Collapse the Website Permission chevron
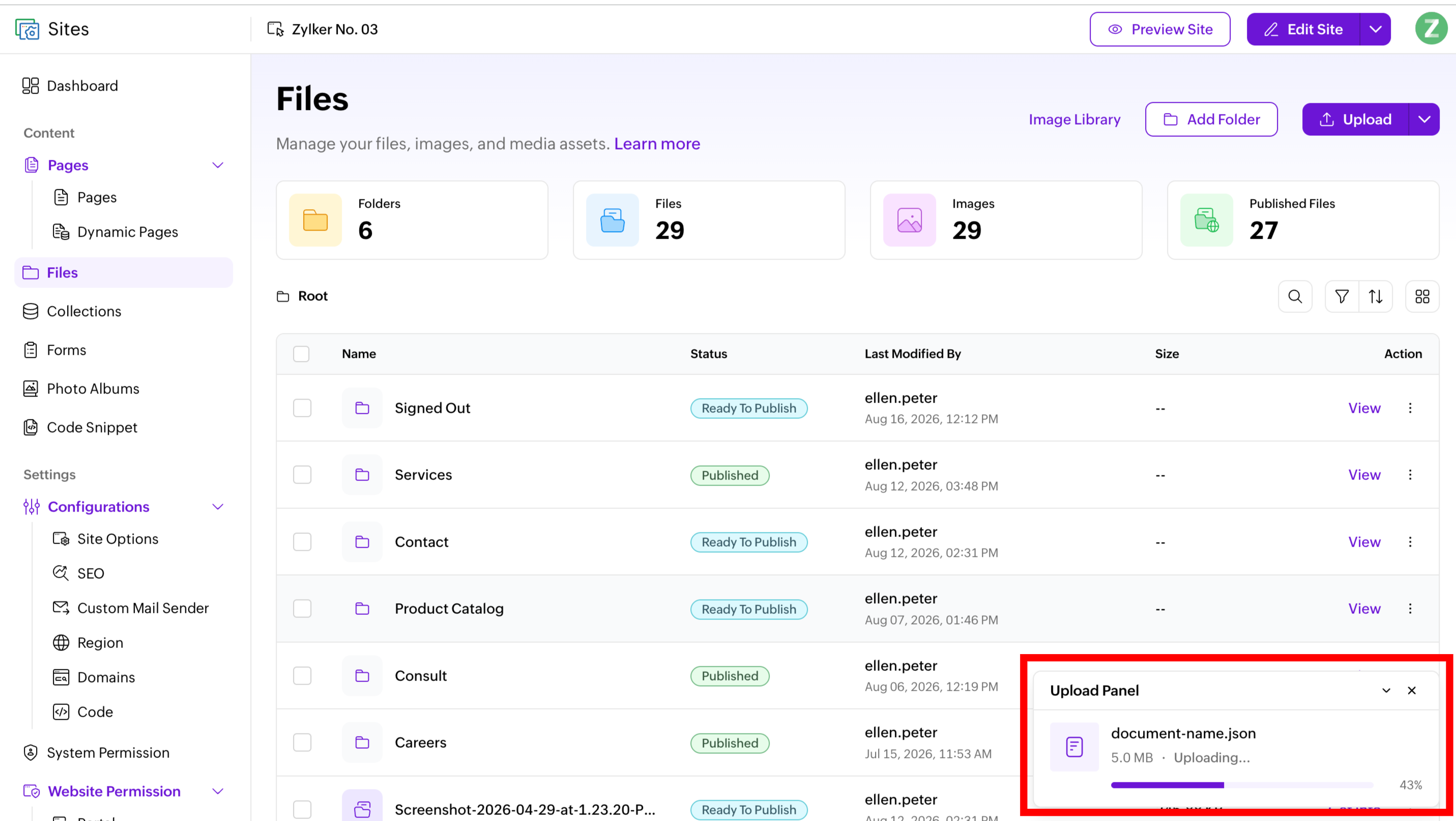Viewport: 1456px width, 821px height. (218, 791)
